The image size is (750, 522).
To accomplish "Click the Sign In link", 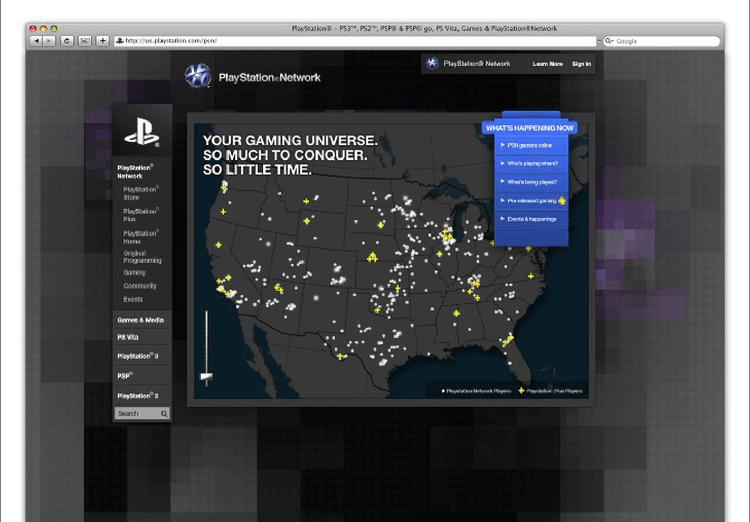I will point(582,64).
